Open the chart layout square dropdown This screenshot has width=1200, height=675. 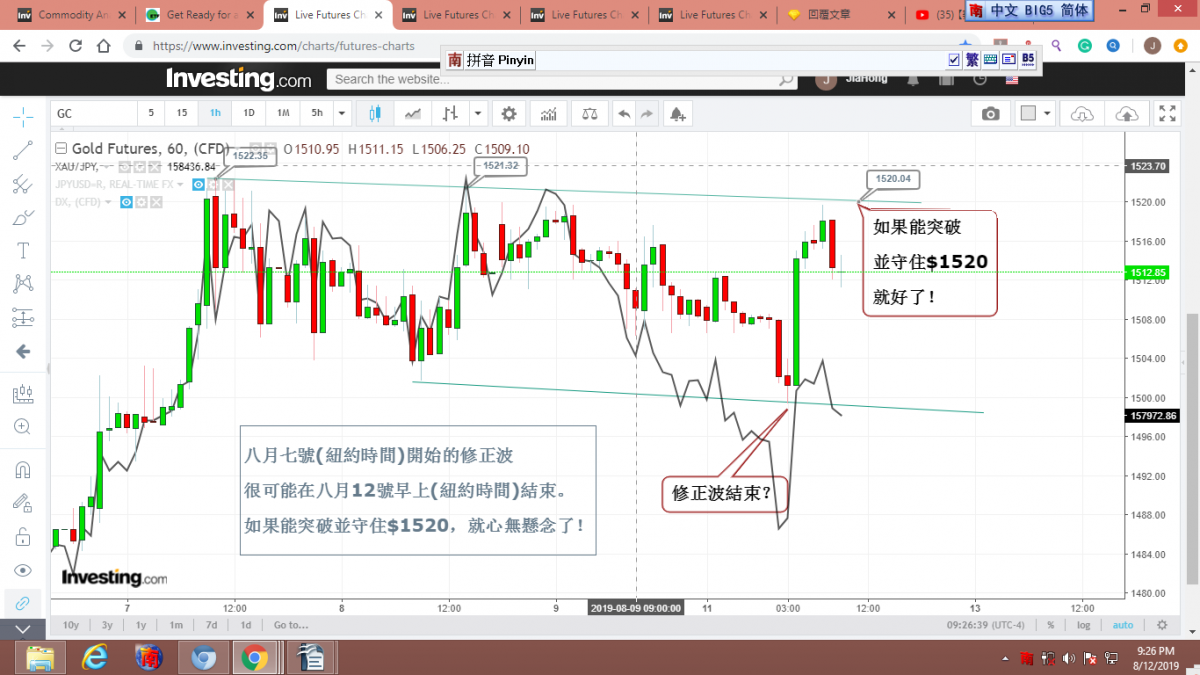[1034, 113]
